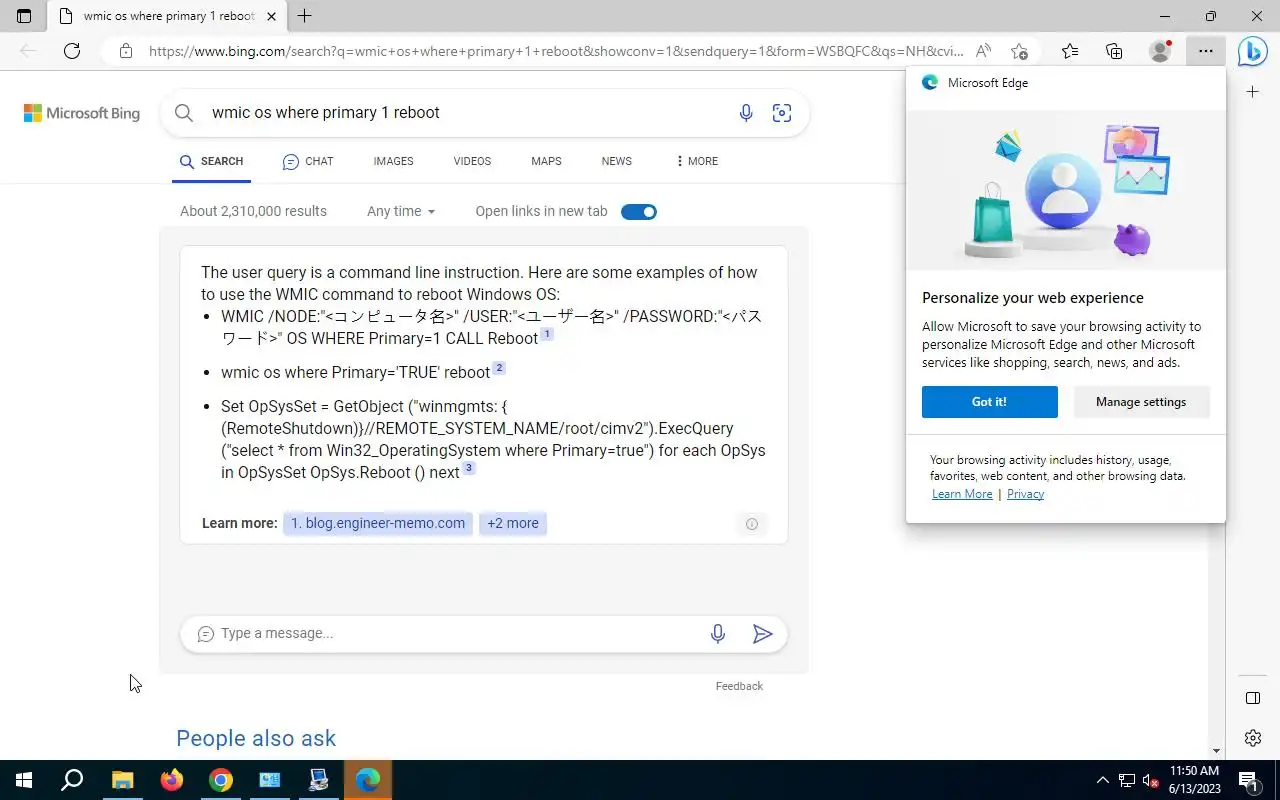Switch to the CHAT tab
Screen dimensions: 1280x800
click(x=308, y=161)
